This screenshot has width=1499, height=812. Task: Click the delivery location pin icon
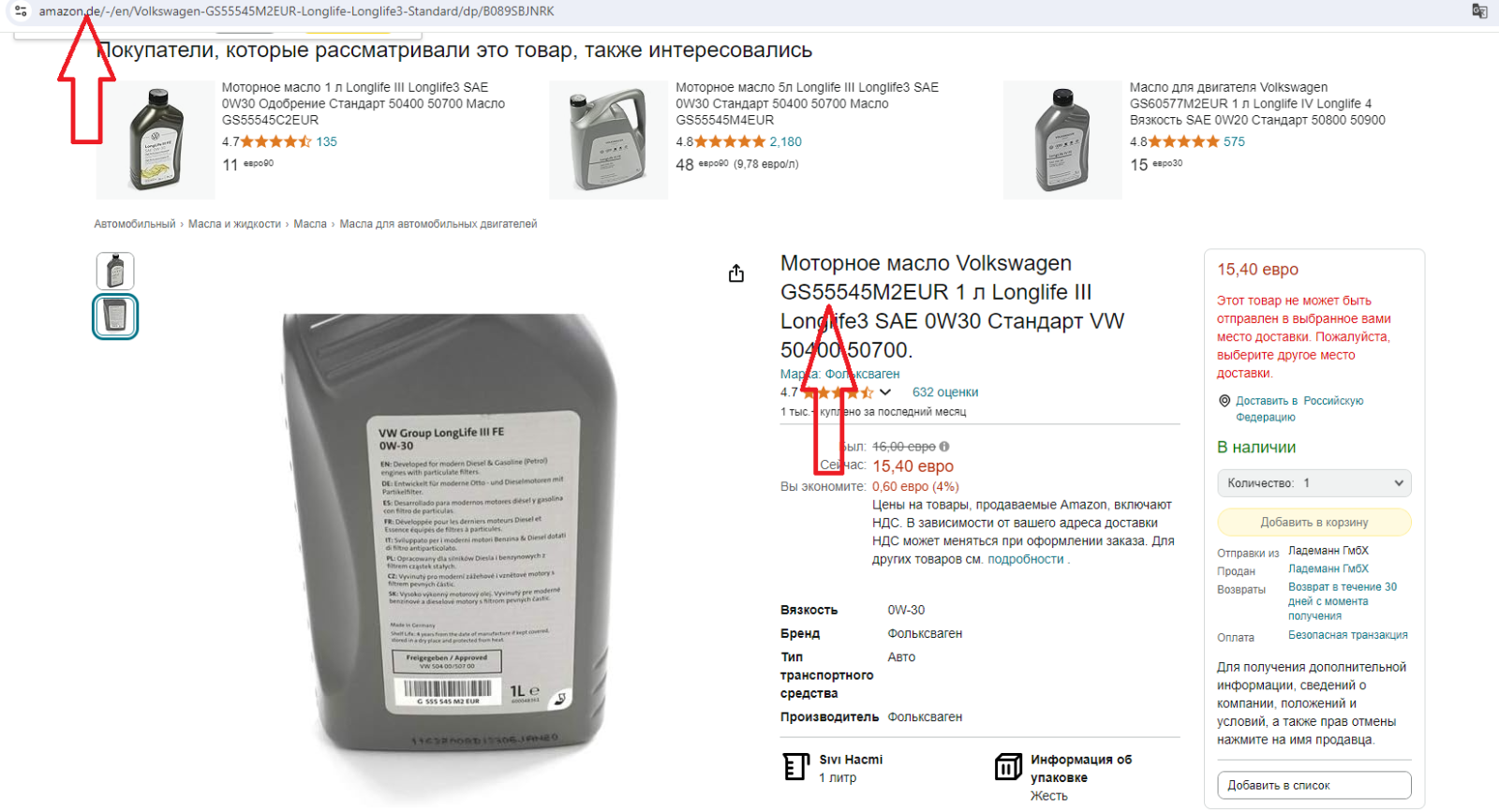[x=1224, y=401]
